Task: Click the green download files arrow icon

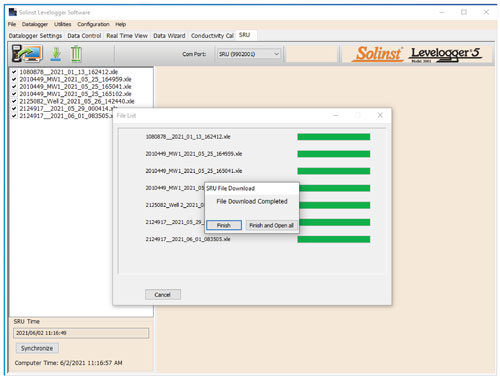Action: coord(56,54)
